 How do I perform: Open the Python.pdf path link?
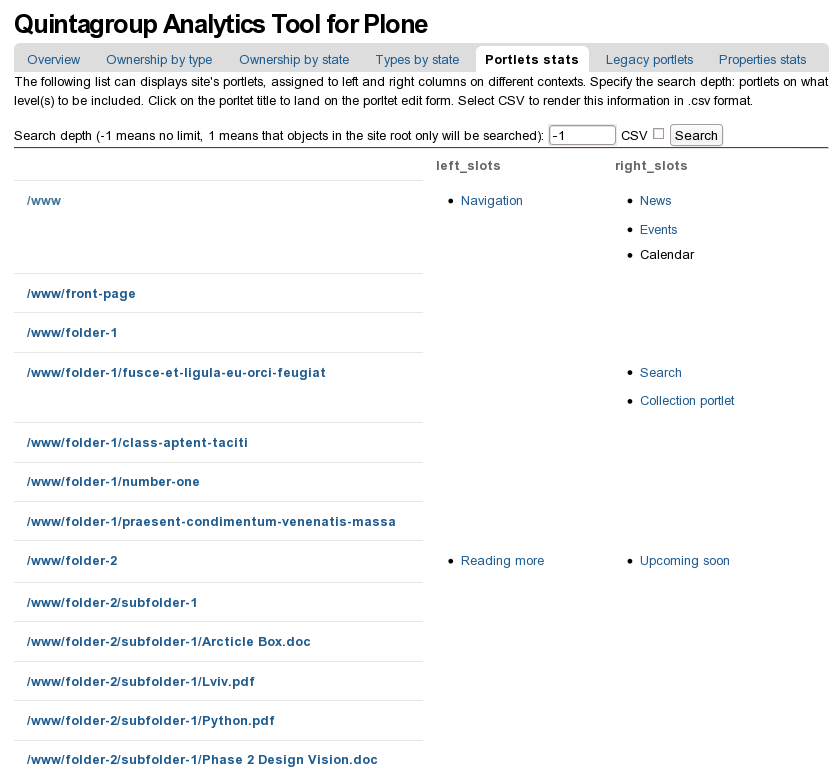coord(150,721)
